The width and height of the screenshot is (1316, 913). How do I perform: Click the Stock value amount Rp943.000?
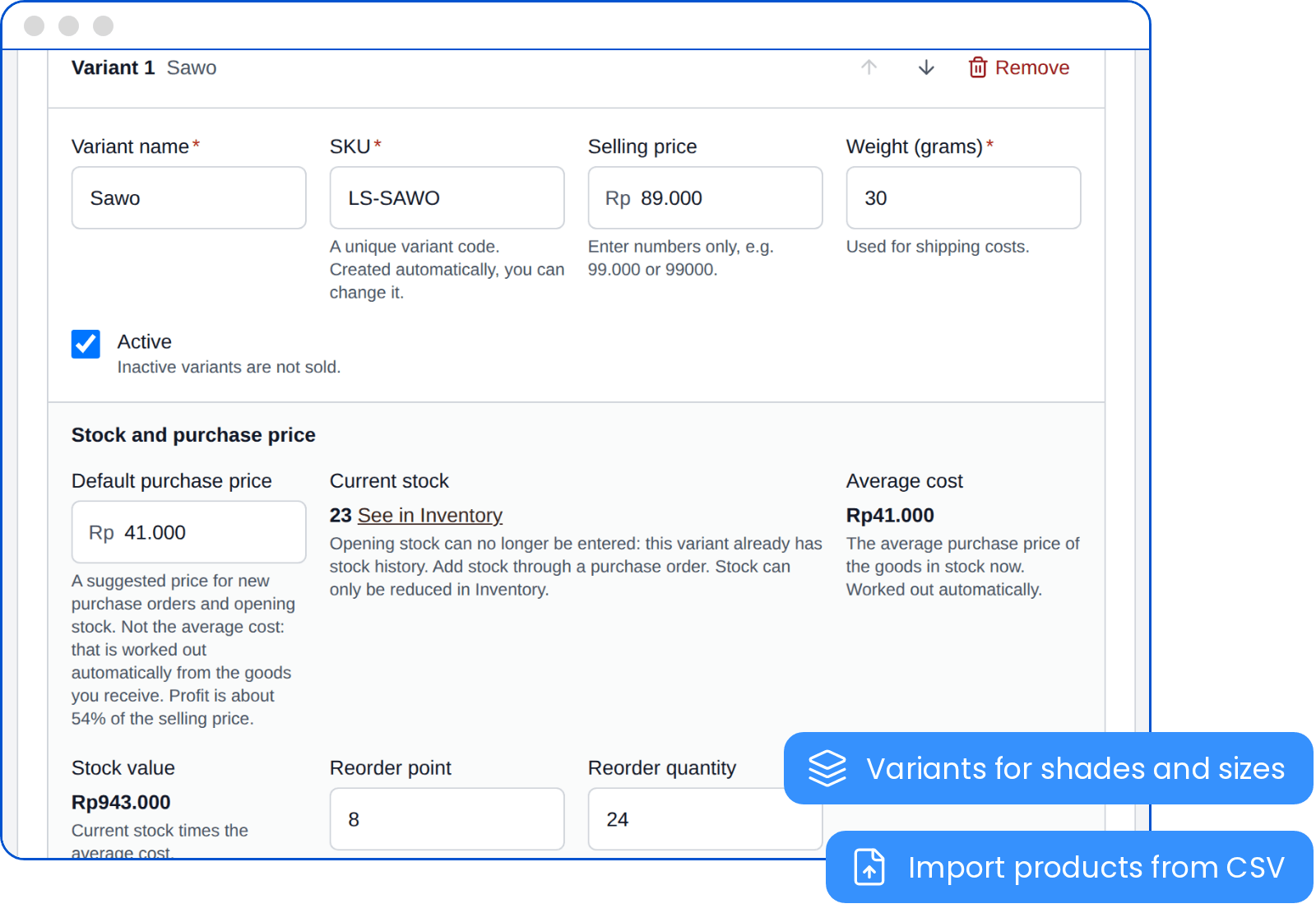[121, 803]
